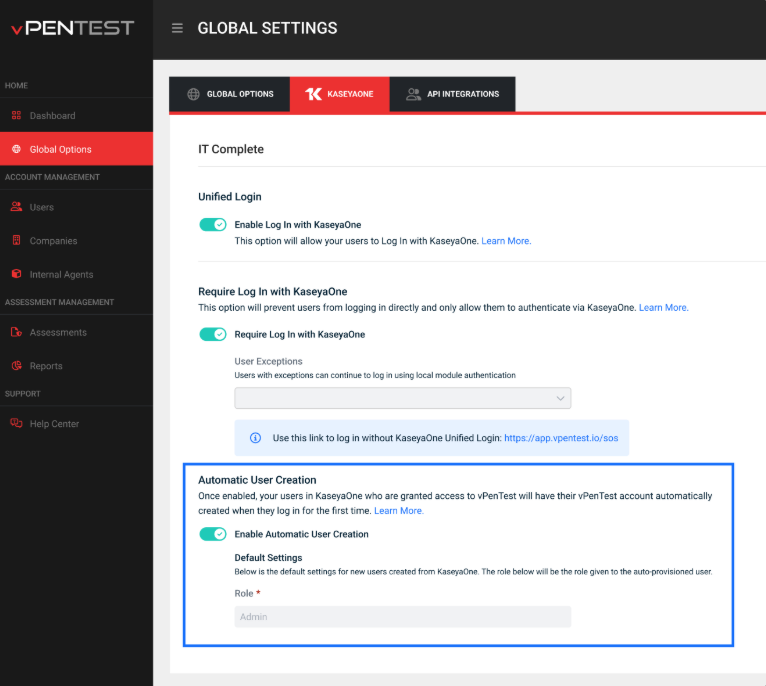
Task: Click the Reports chart icon
Action: pyautogui.click(x=16, y=366)
